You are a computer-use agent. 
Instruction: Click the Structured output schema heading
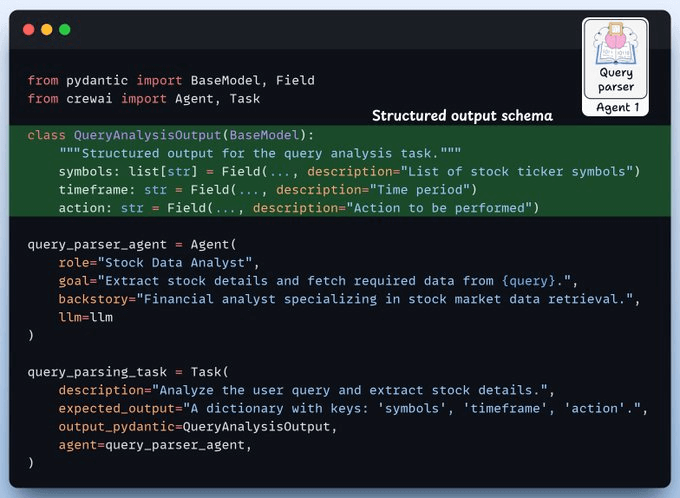[x=462, y=116]
